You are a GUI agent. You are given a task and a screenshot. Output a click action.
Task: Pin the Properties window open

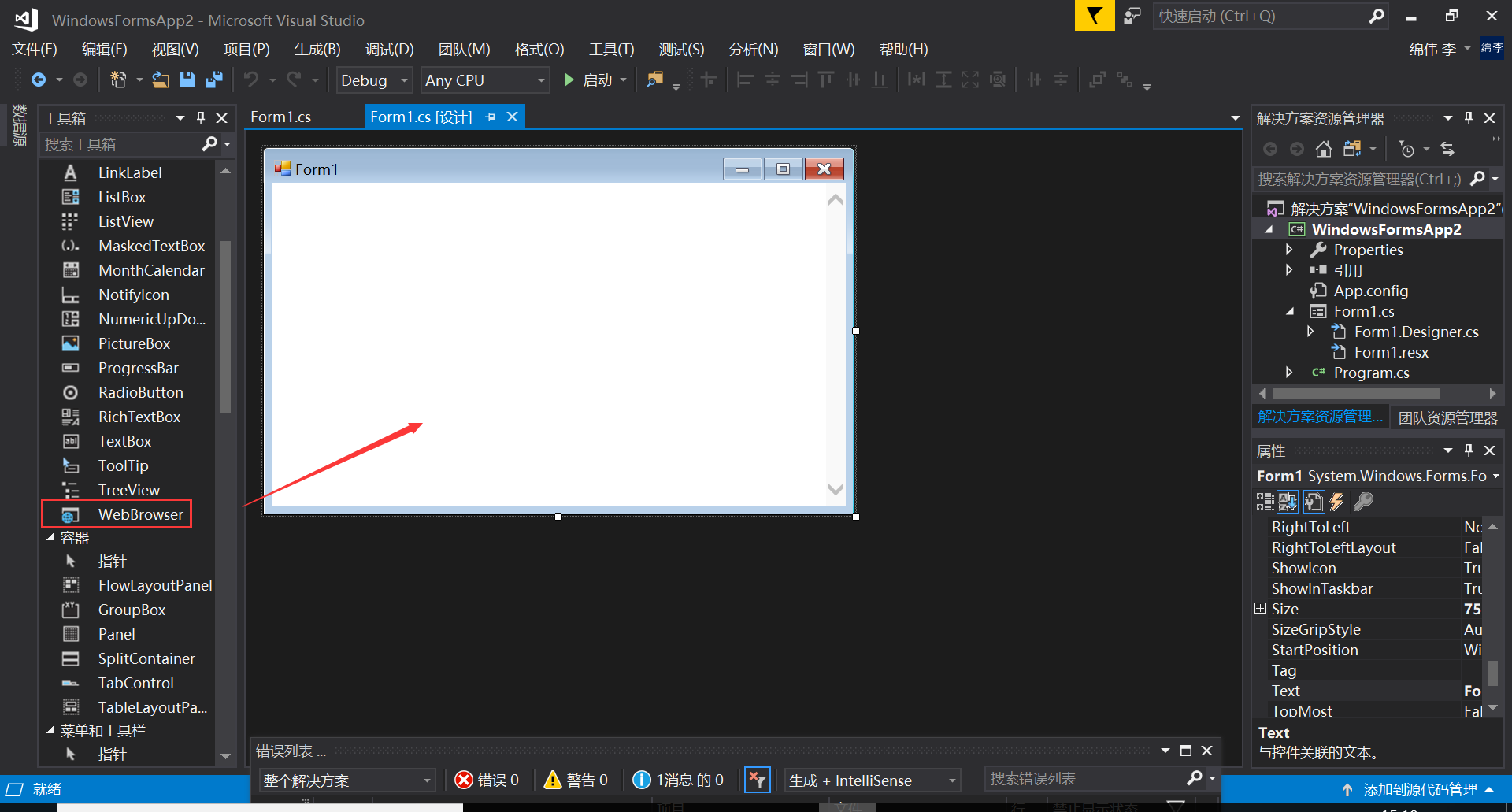click(x=1468, y=450)
